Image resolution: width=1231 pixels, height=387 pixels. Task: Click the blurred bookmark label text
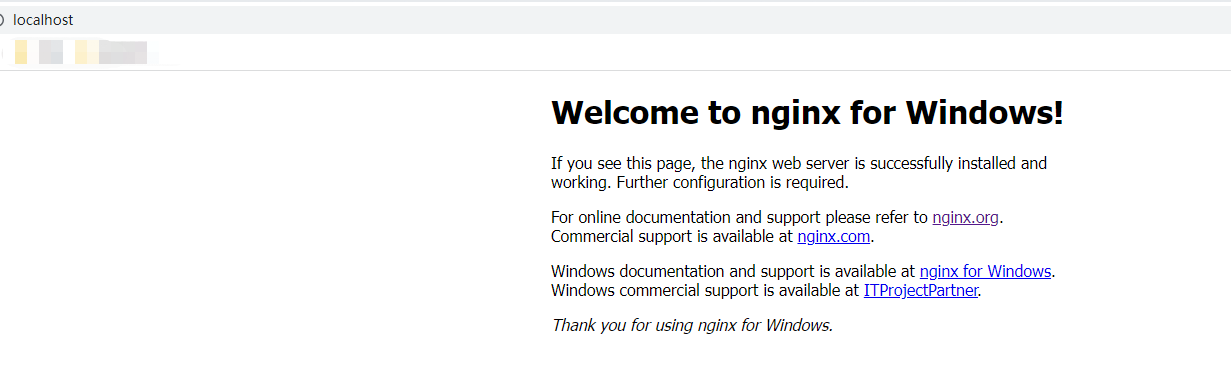coord(124,52)
